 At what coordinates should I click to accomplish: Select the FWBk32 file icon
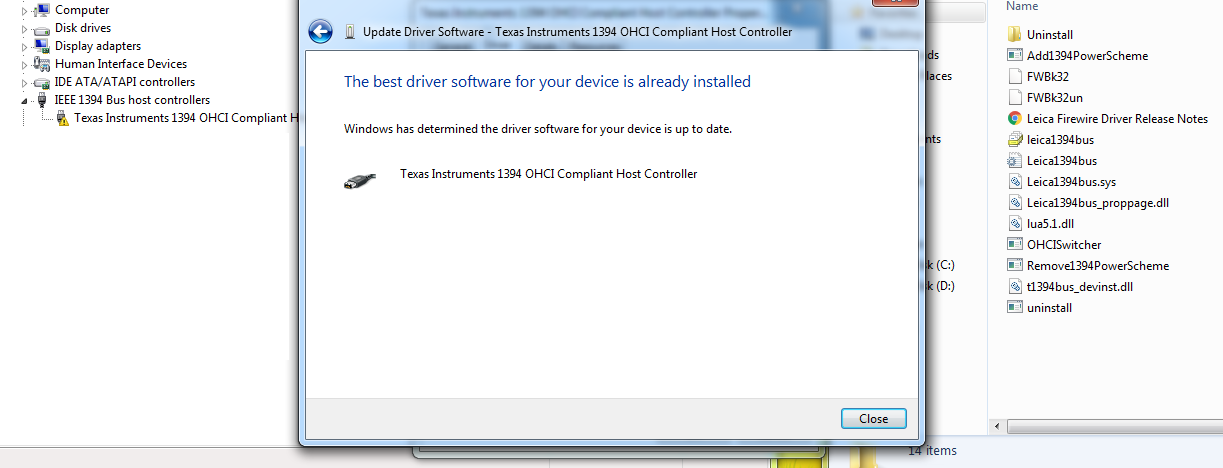1015,77
